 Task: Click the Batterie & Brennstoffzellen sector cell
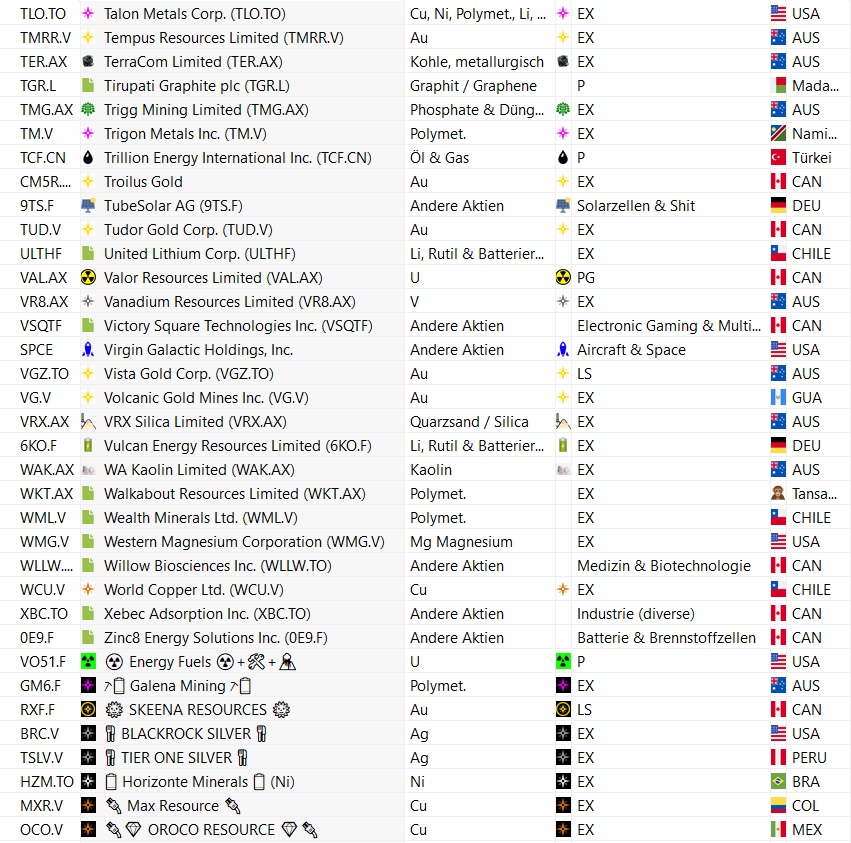(x=666, y=637)
